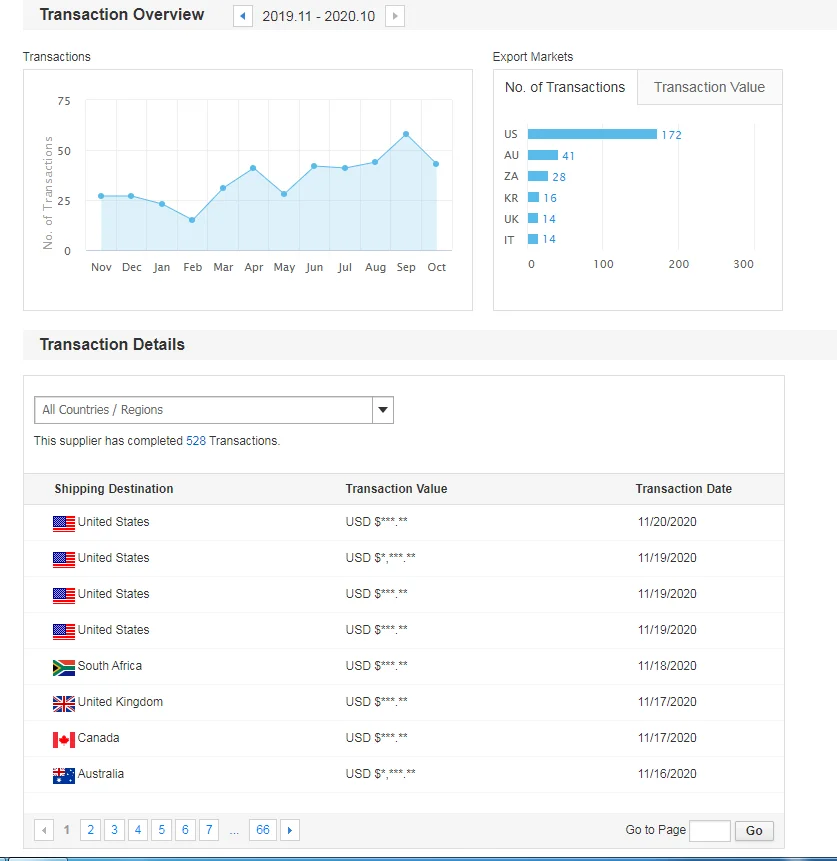This screenshot has height=861, width=837.
Task: Open page 7 of transactions
Action: (x=209, y=830)
